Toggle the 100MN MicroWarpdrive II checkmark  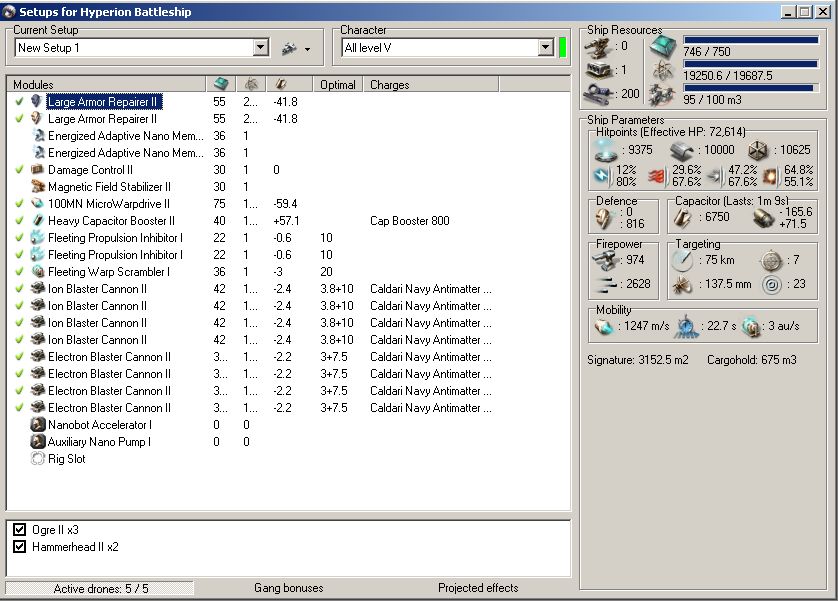tap(20, 204)
